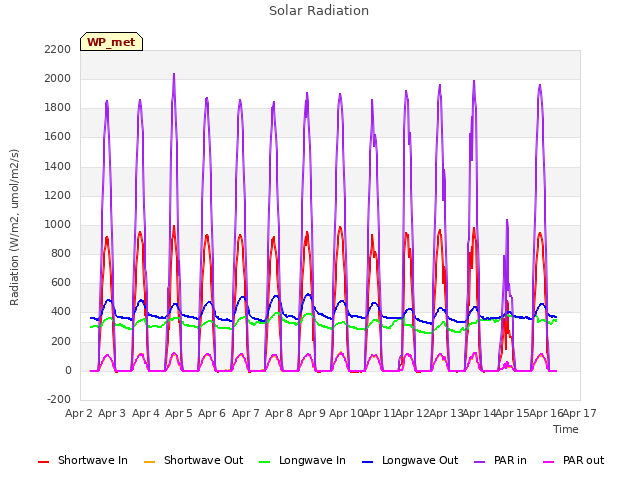
Task: Click the -200 y-axis tick label
Action: point(59,399)
